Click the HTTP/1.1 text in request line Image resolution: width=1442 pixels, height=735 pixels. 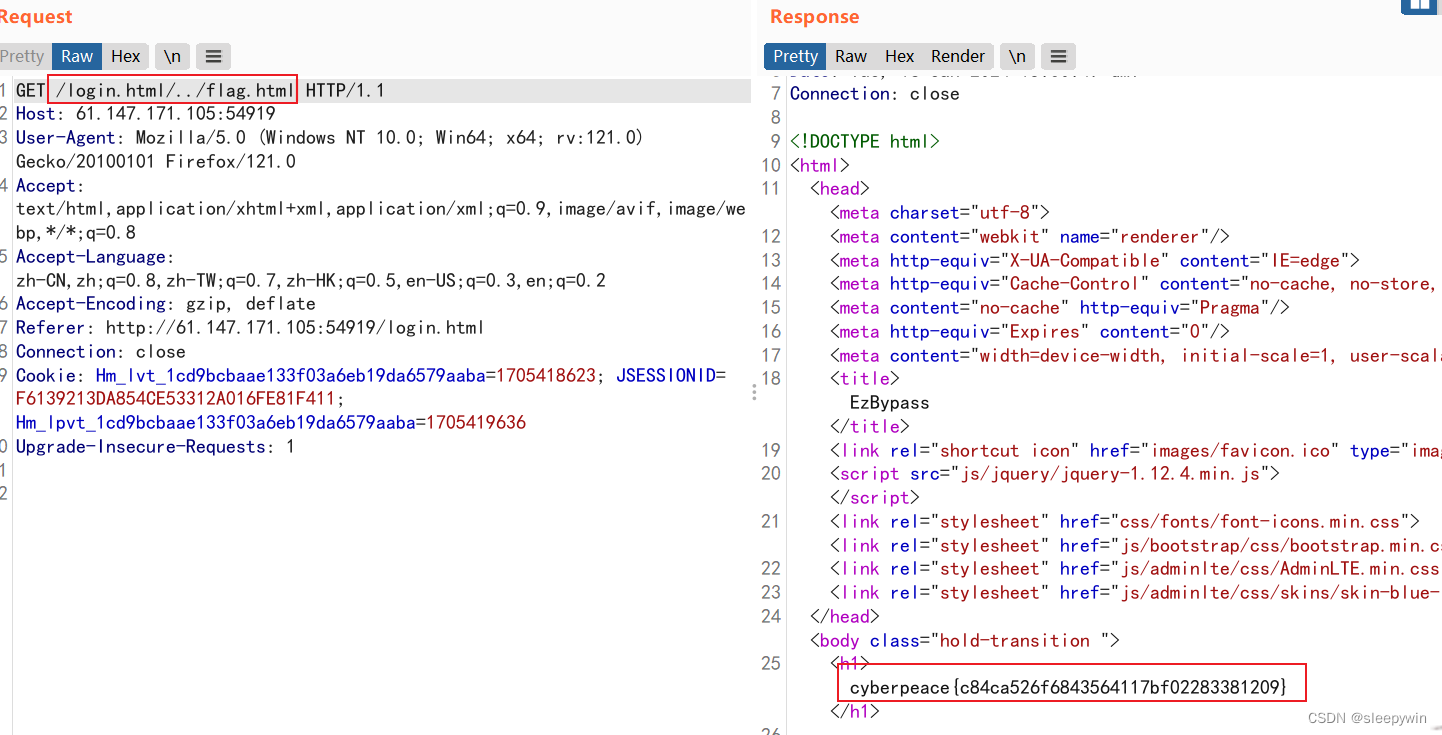pos(345,90)
